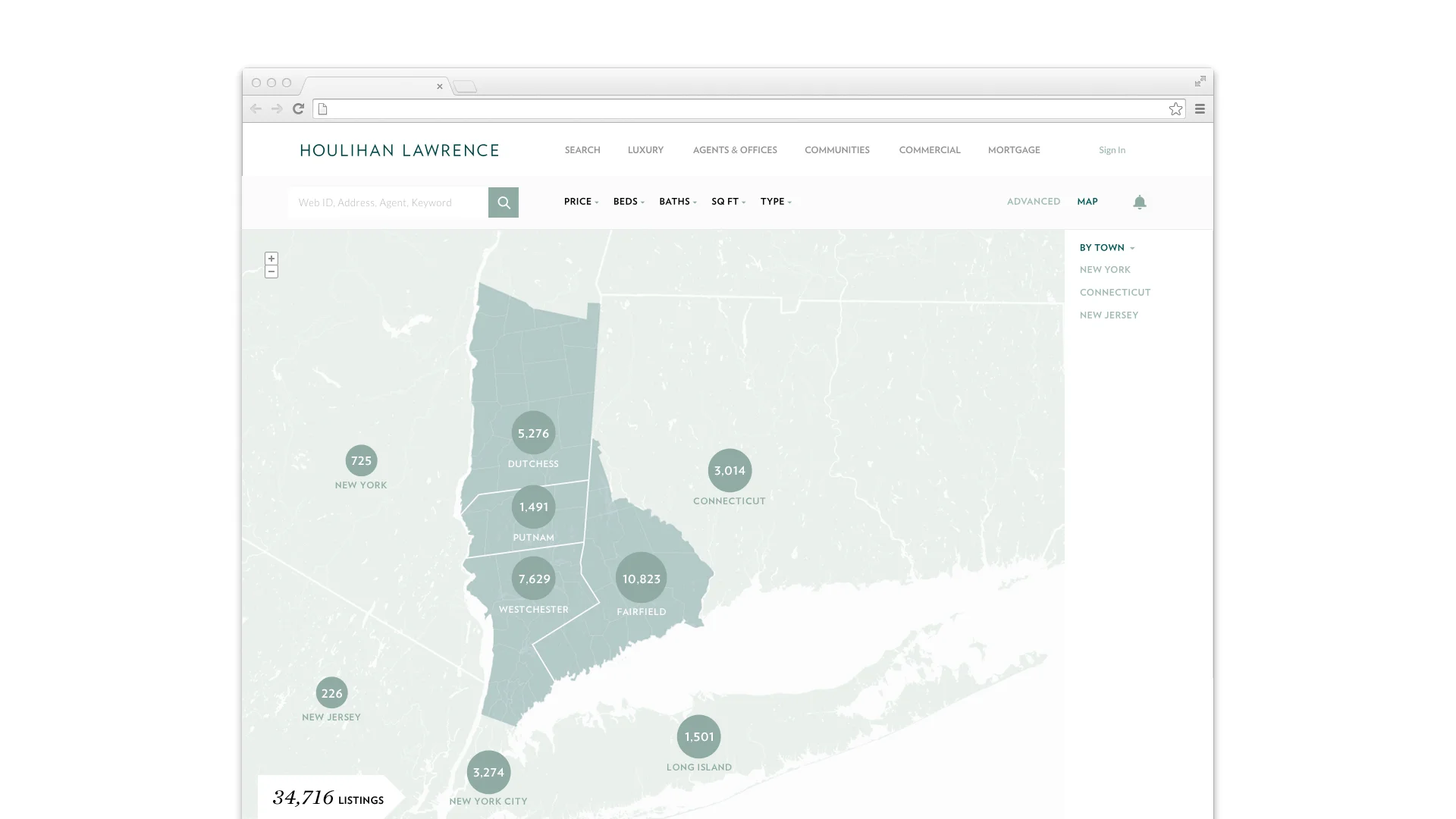
Task: Select Connecticut in the sidebar list
Action: pyautogui.click(x=1115, y=292)
